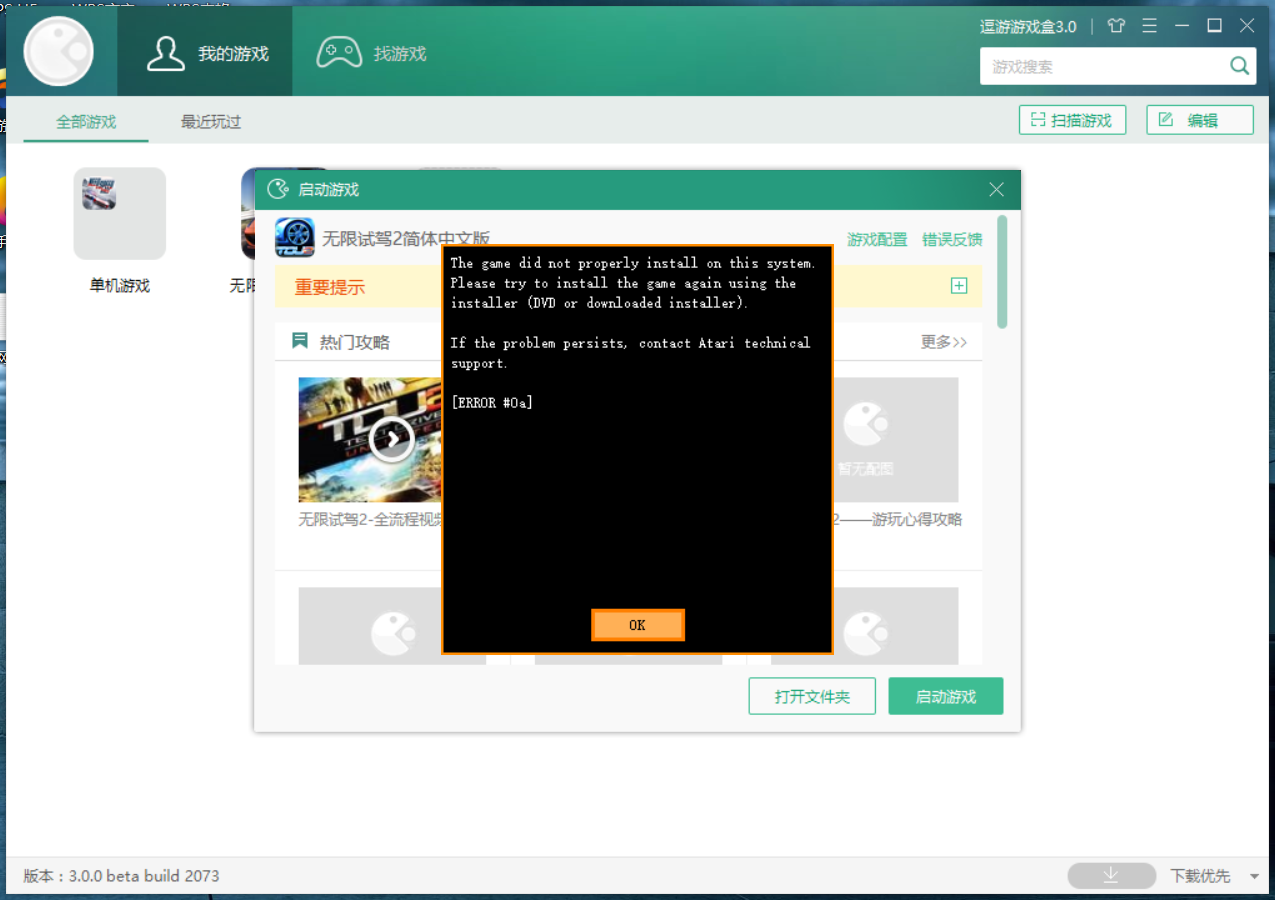Click the magnifier search icon
This screenshot has width=1275, height=900.
(x=1239, y=67)
